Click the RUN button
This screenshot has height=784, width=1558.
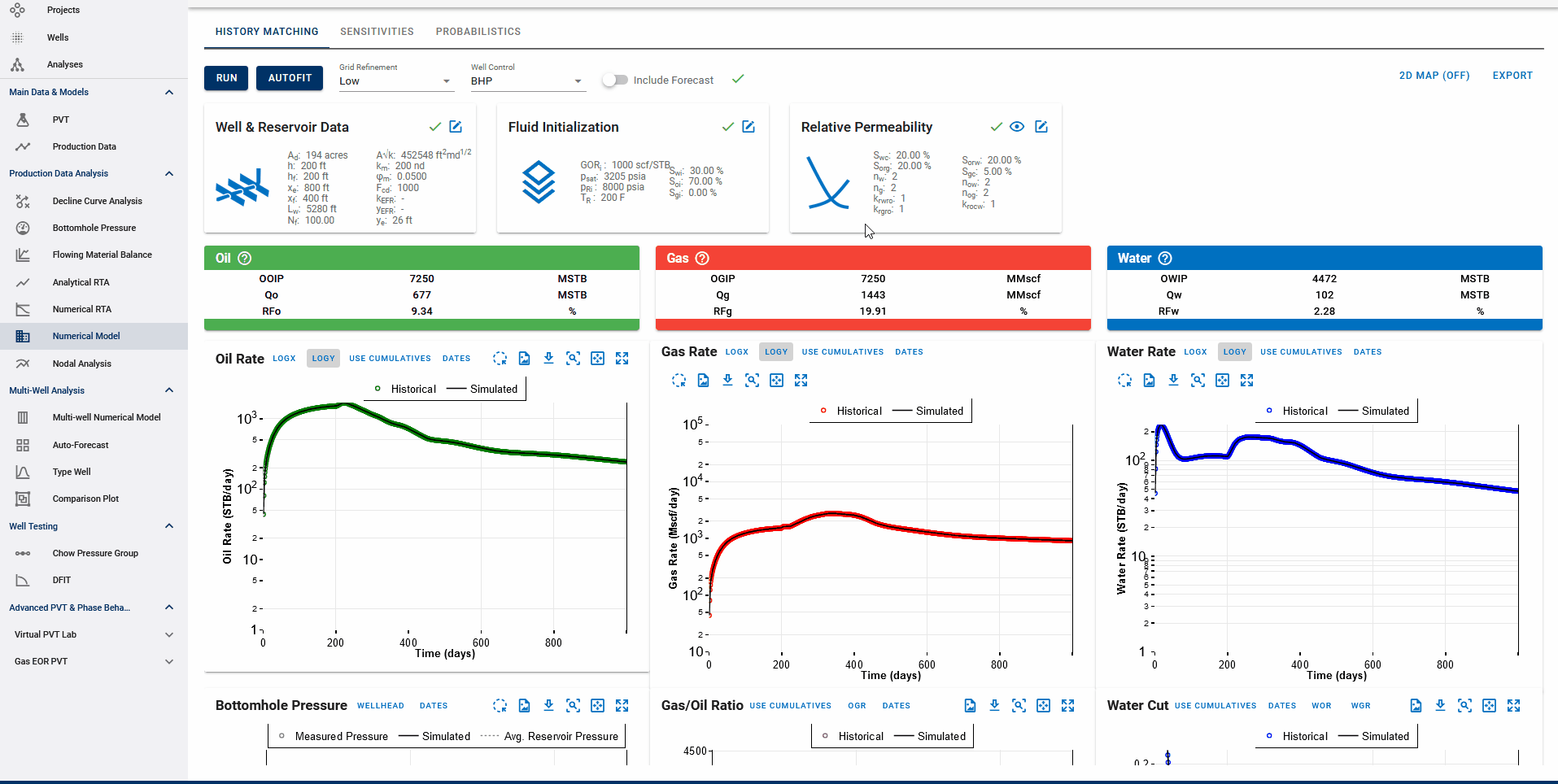point(227,78)
